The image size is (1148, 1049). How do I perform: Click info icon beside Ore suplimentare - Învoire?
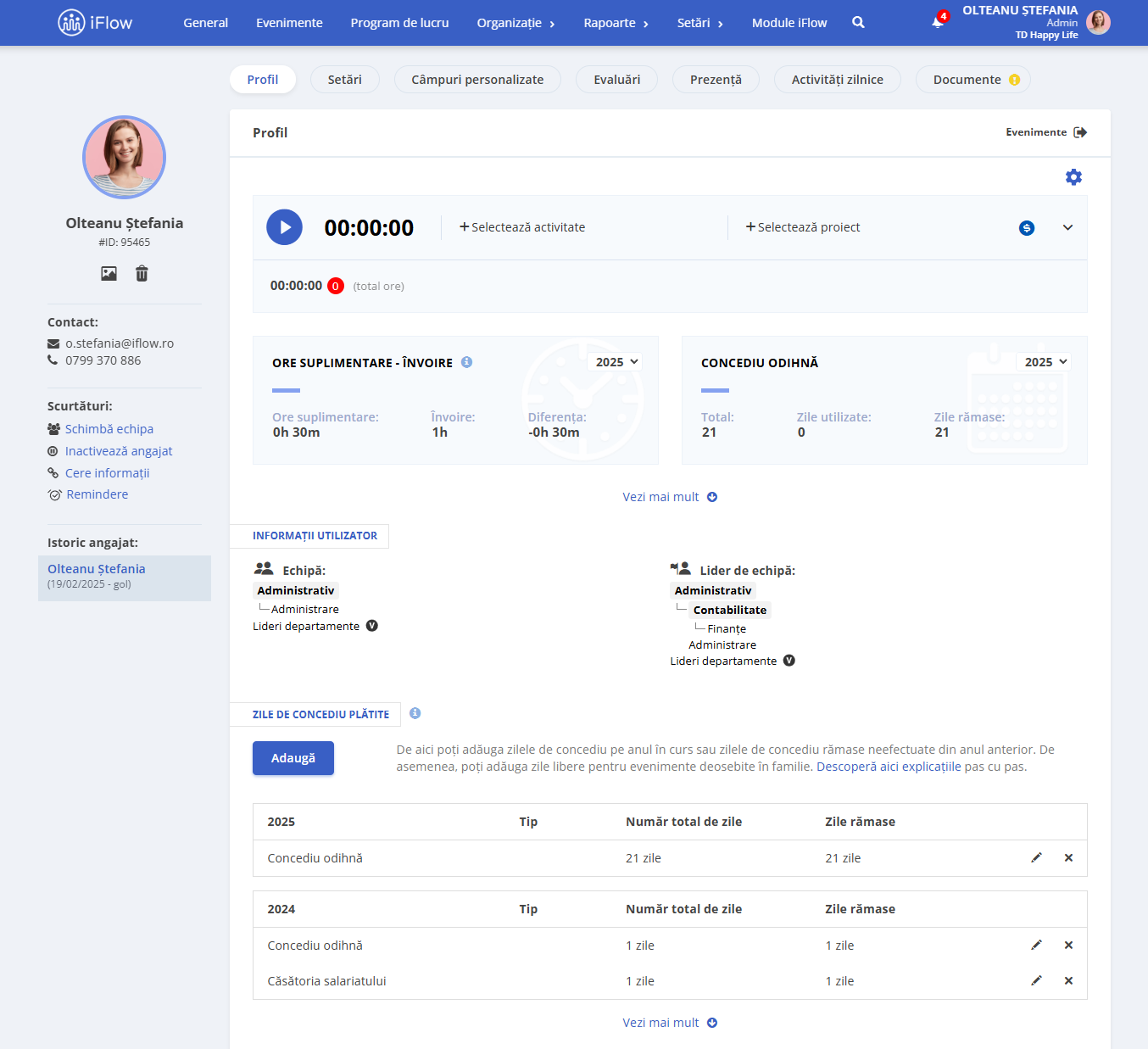tap(466, 362)
